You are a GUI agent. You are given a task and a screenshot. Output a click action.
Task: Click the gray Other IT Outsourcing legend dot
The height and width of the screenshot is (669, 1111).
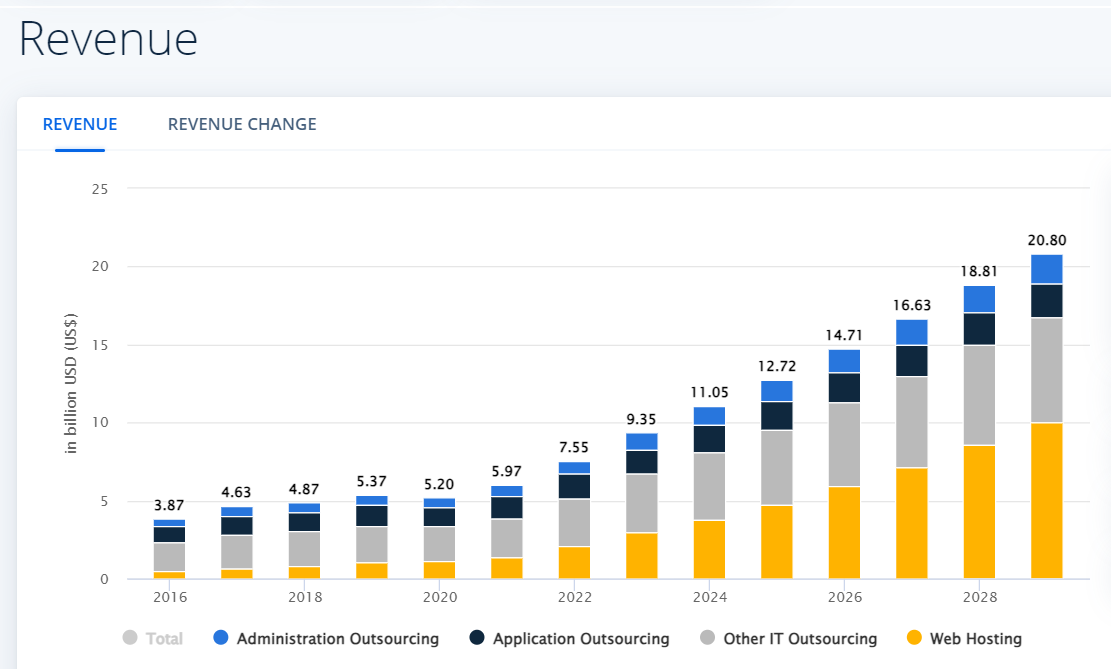pyautogui.click(x=707, y=637)
